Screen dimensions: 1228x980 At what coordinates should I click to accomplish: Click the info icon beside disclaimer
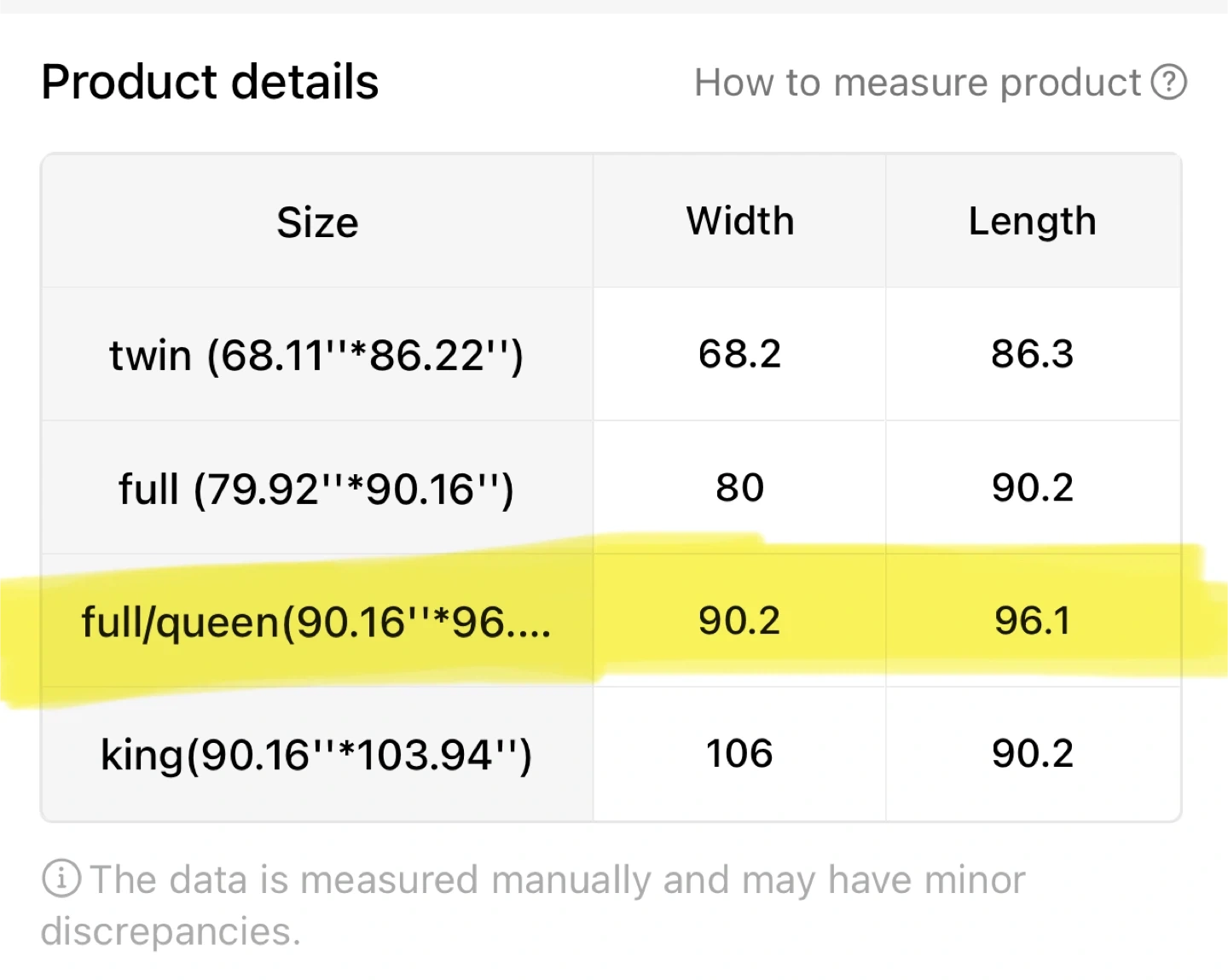coord(61,879)
